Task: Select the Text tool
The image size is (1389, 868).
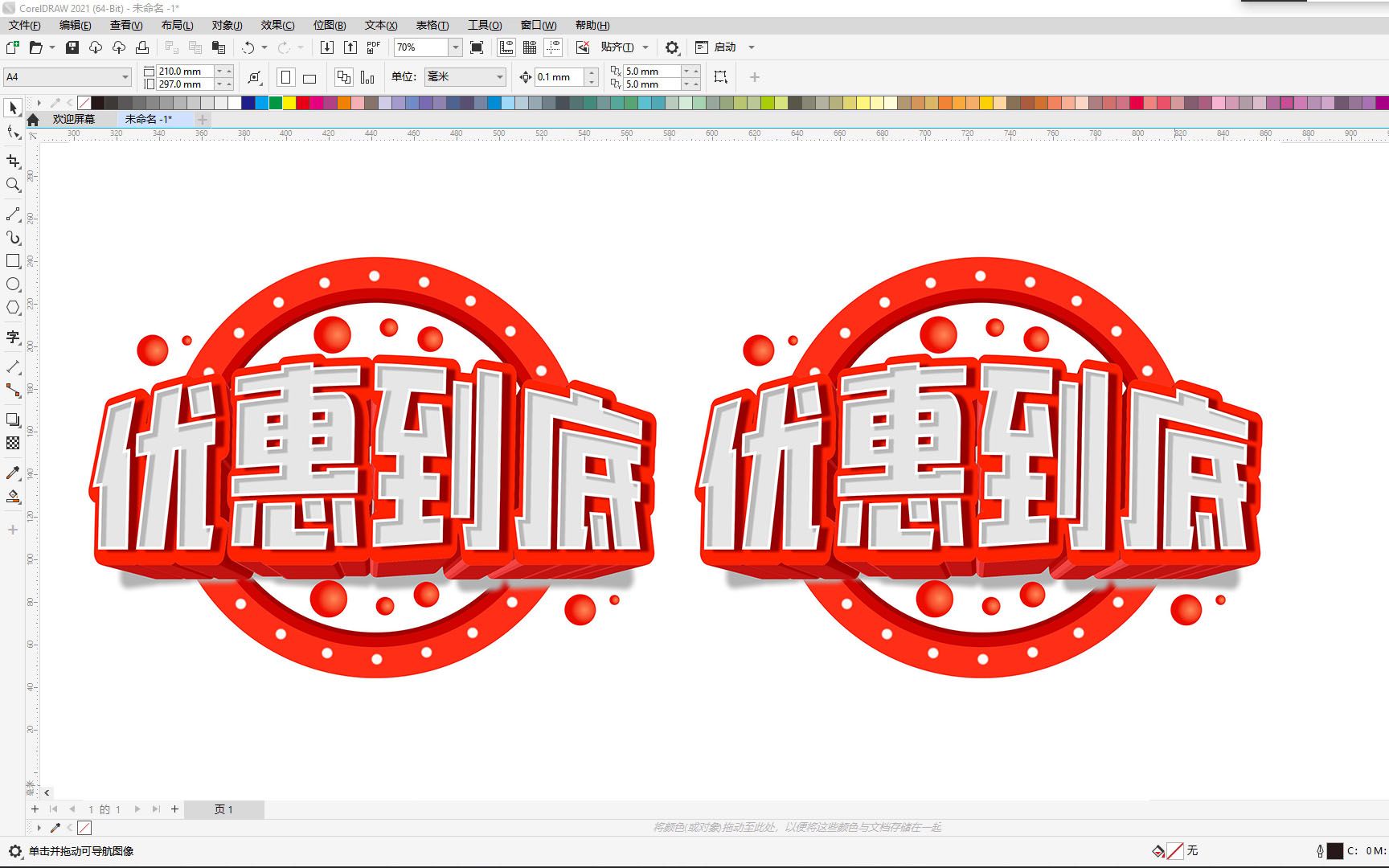Action: 13,338
